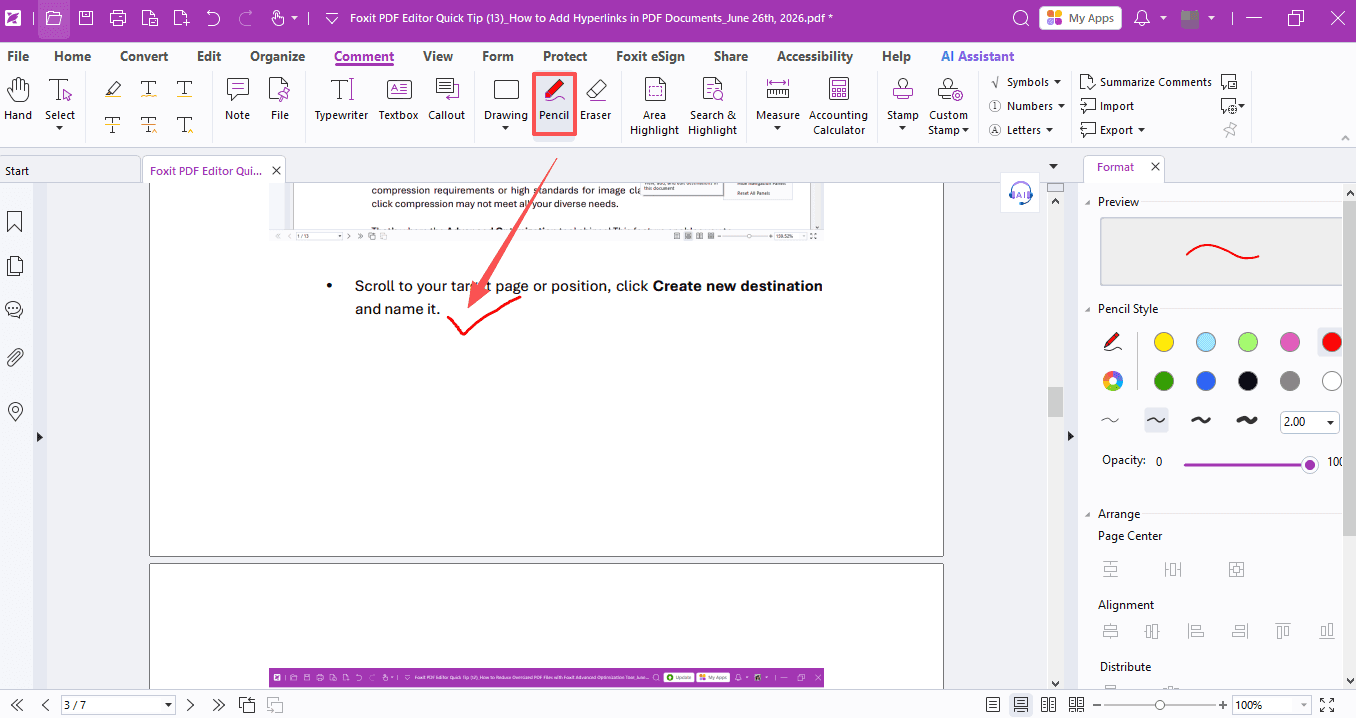Click the search magnifier in title bar
1356x718 pixels.
(x=1020, y=18)
